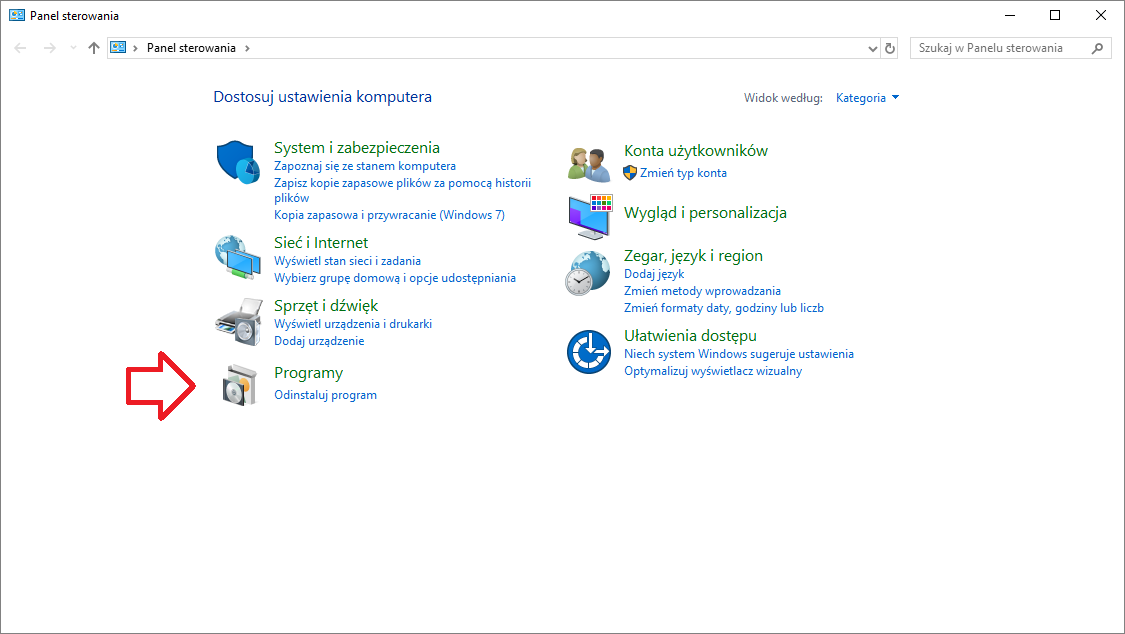Open the recent locations dropdown arrow
Image resolution: width=1125 pixels, height=634 pixels.
click(x=72, y=48)
